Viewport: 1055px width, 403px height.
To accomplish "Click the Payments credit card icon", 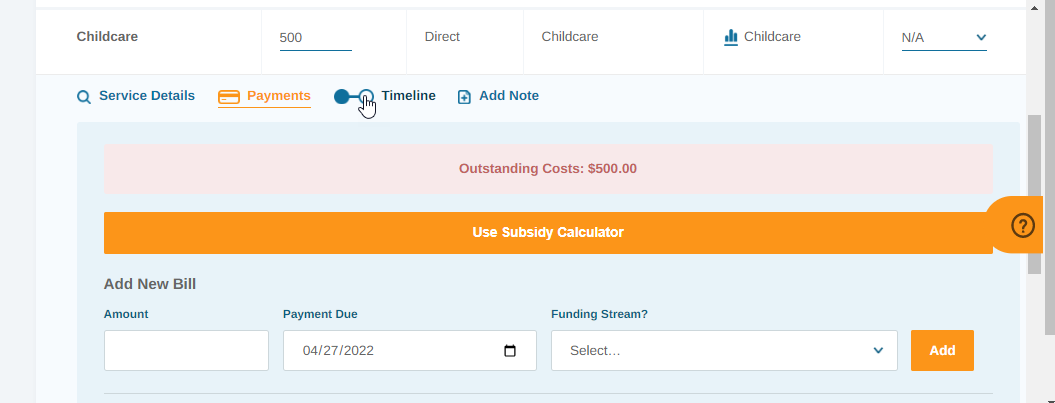I will point(229,97).
